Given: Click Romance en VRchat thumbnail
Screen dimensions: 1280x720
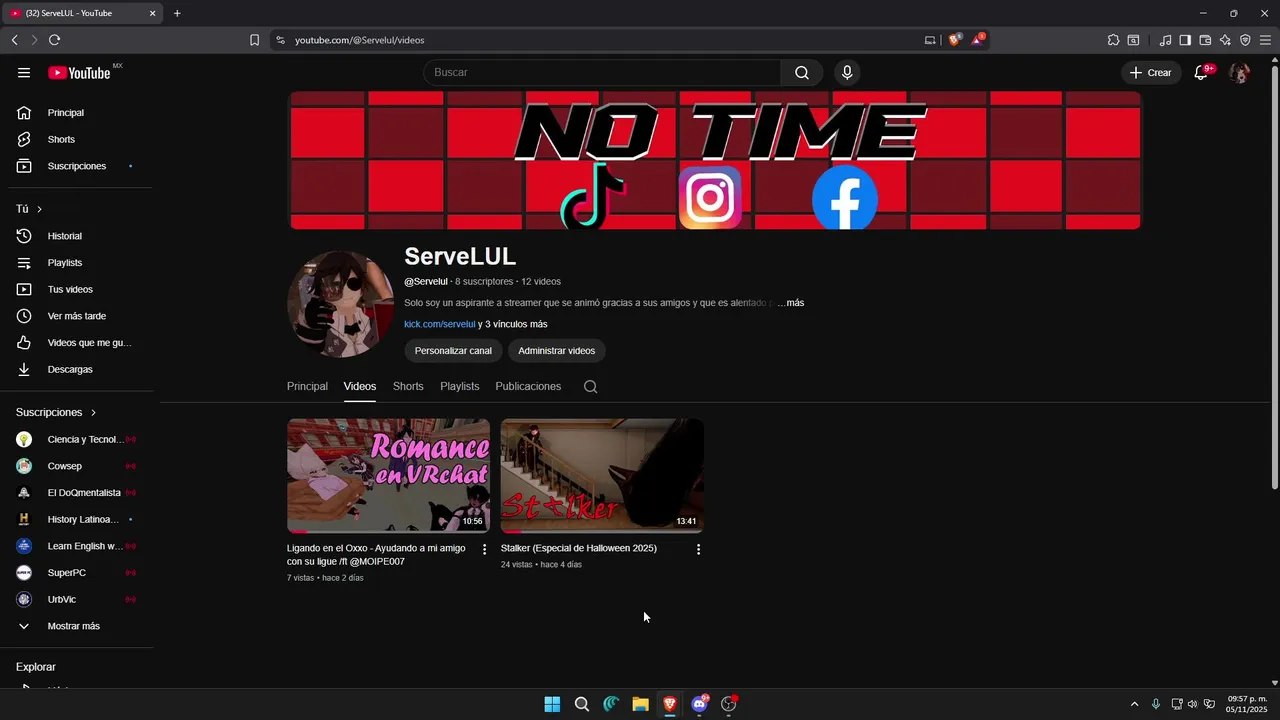Looking at the screenshot, I should coord(388,476).
